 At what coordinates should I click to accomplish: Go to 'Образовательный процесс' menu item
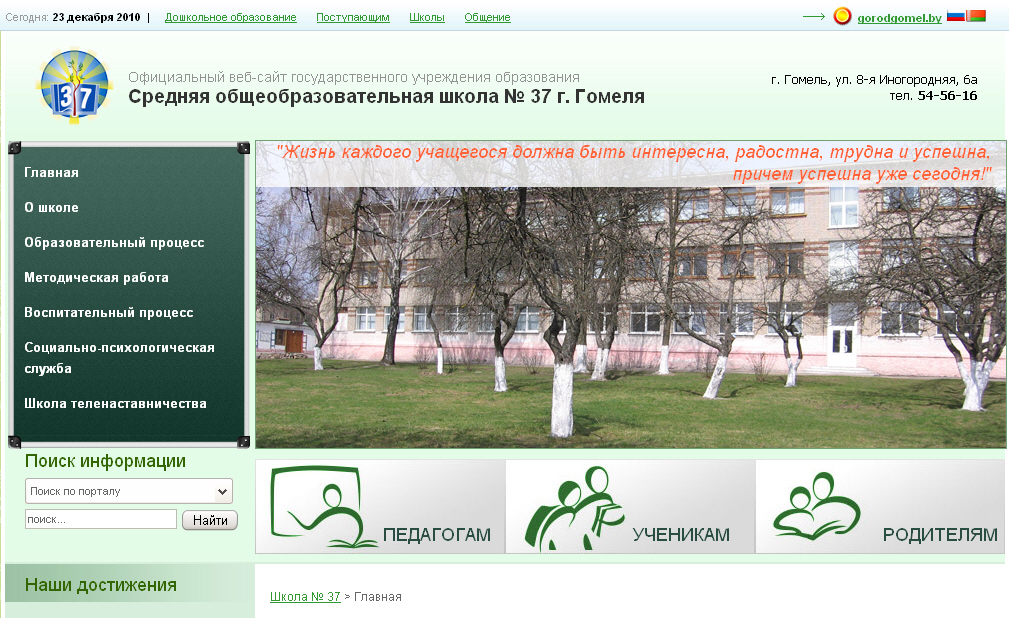[114, 243]
